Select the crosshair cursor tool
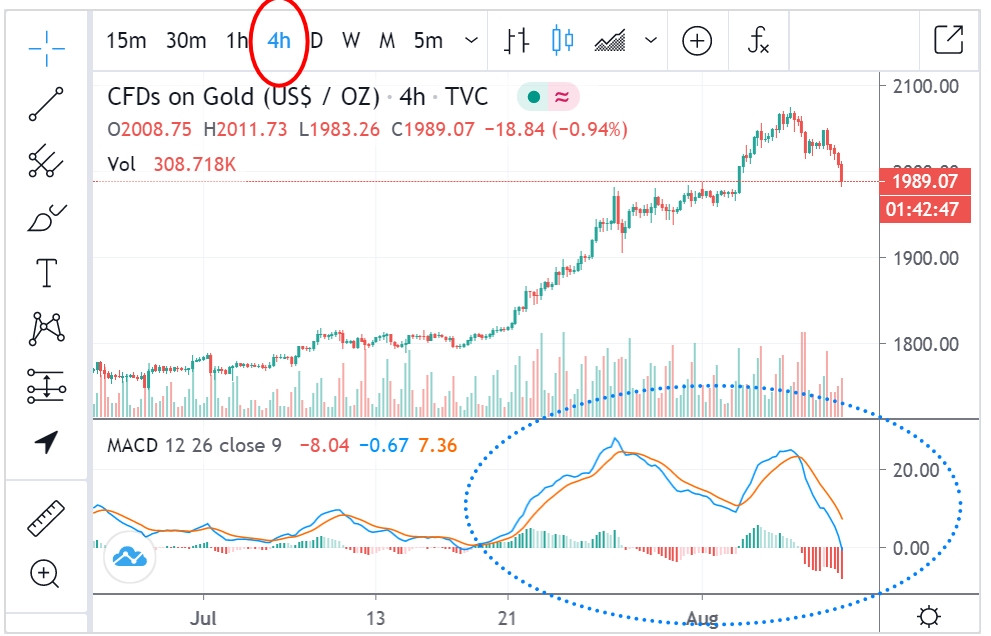991x636 pixels. (x=46, y=44)
